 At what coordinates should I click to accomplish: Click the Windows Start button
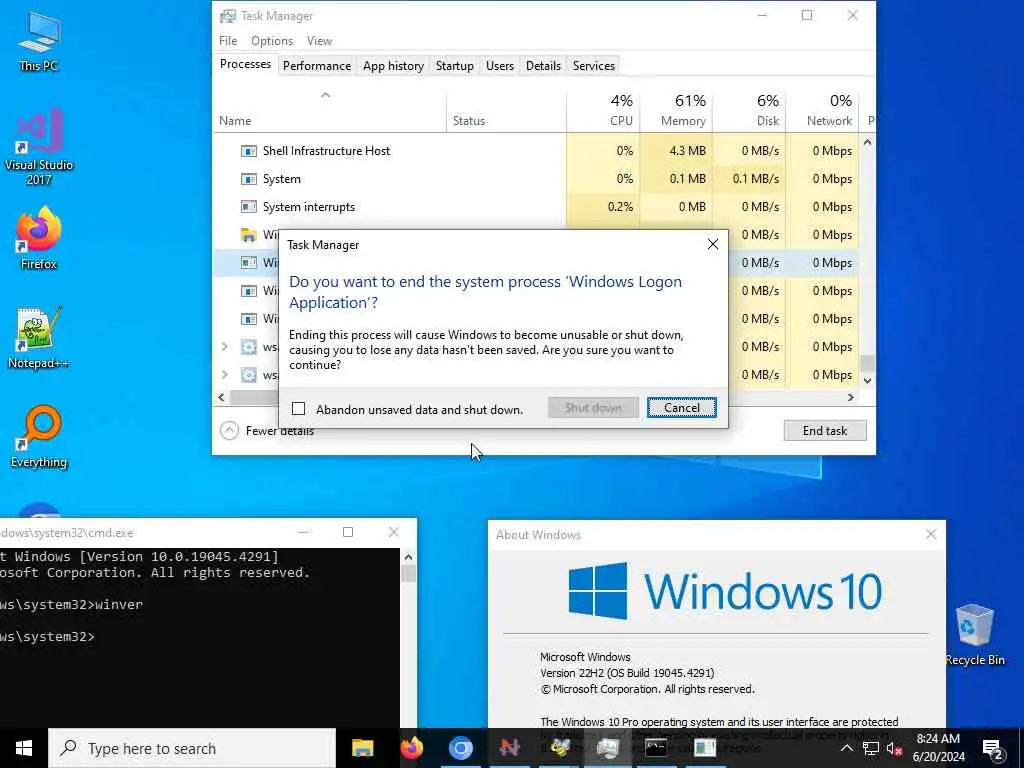24,748
